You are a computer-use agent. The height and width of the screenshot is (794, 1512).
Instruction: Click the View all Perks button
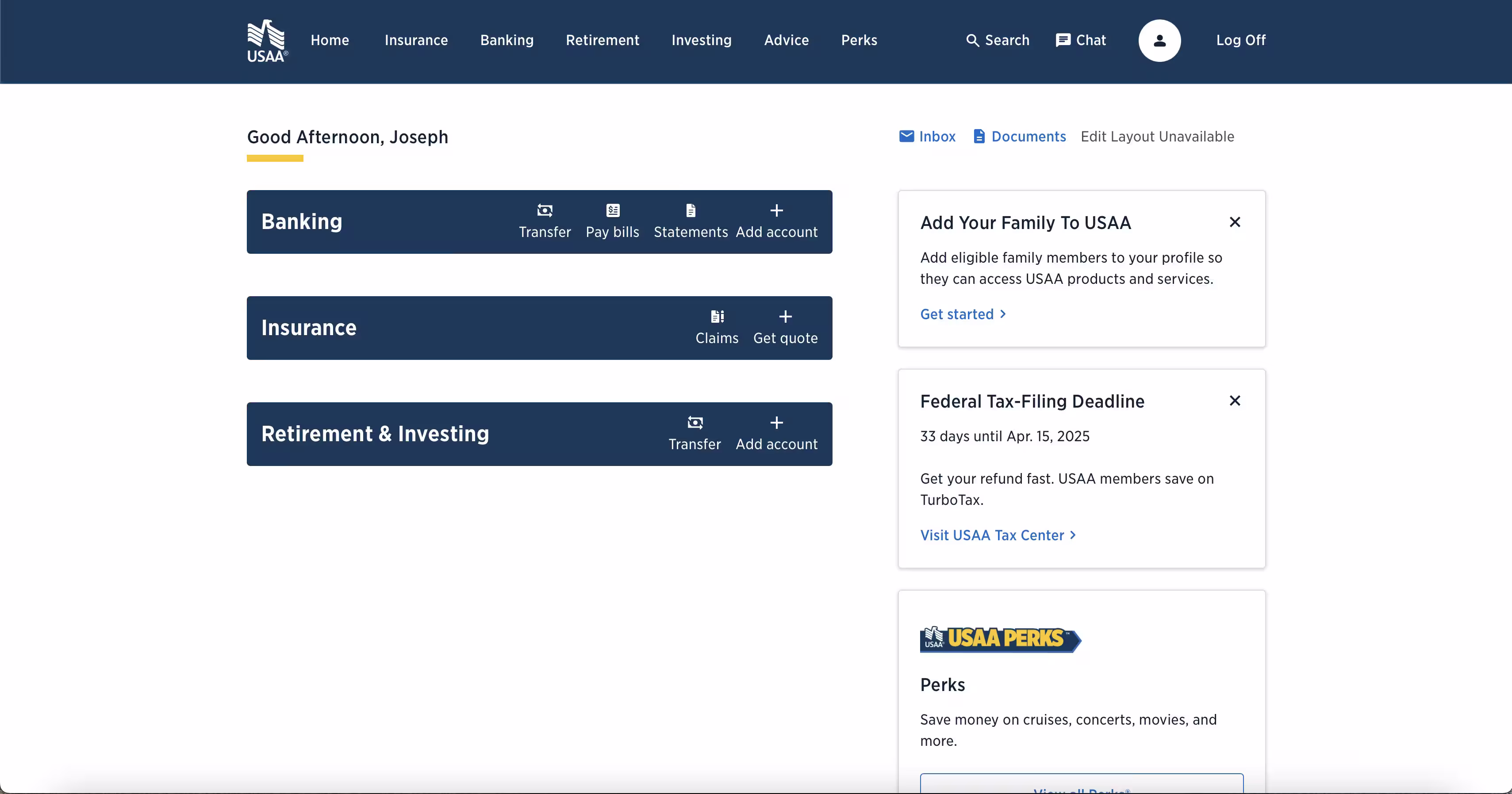(1082, 784)
